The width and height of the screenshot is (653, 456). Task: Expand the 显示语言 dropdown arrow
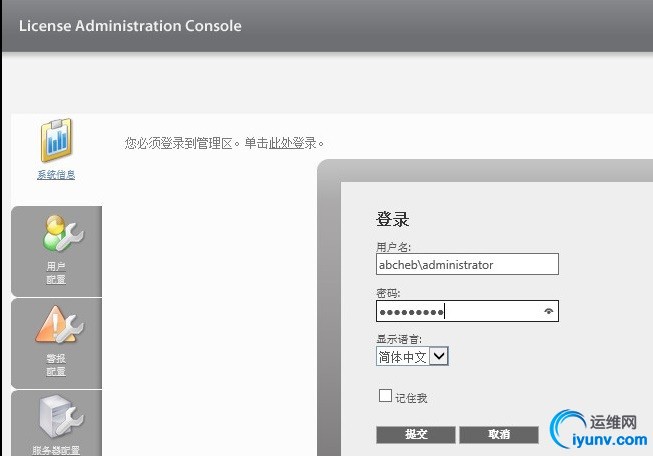pos(439,356)
